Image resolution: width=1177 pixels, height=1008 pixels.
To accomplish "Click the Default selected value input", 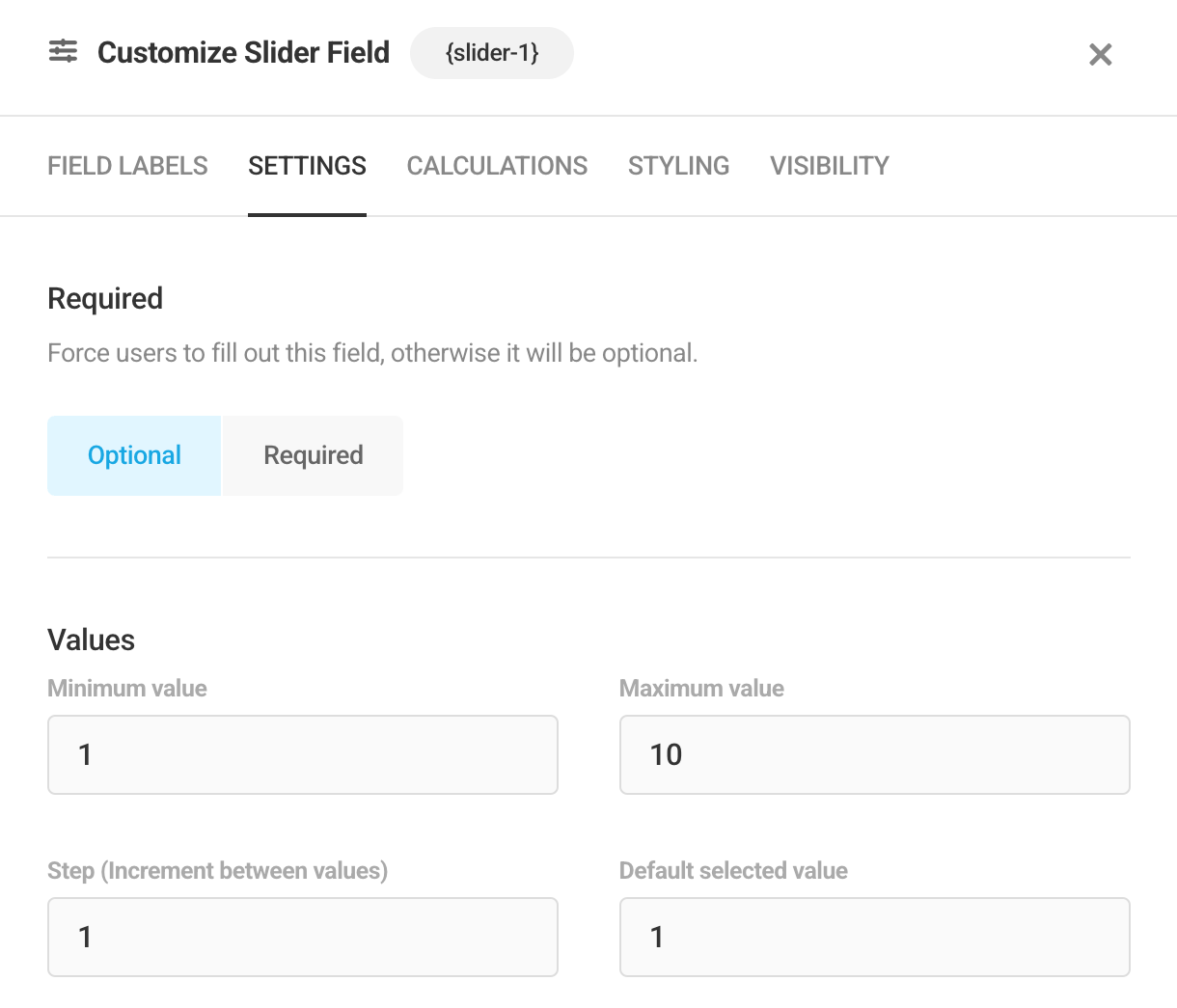I will (x=875, y=937).
